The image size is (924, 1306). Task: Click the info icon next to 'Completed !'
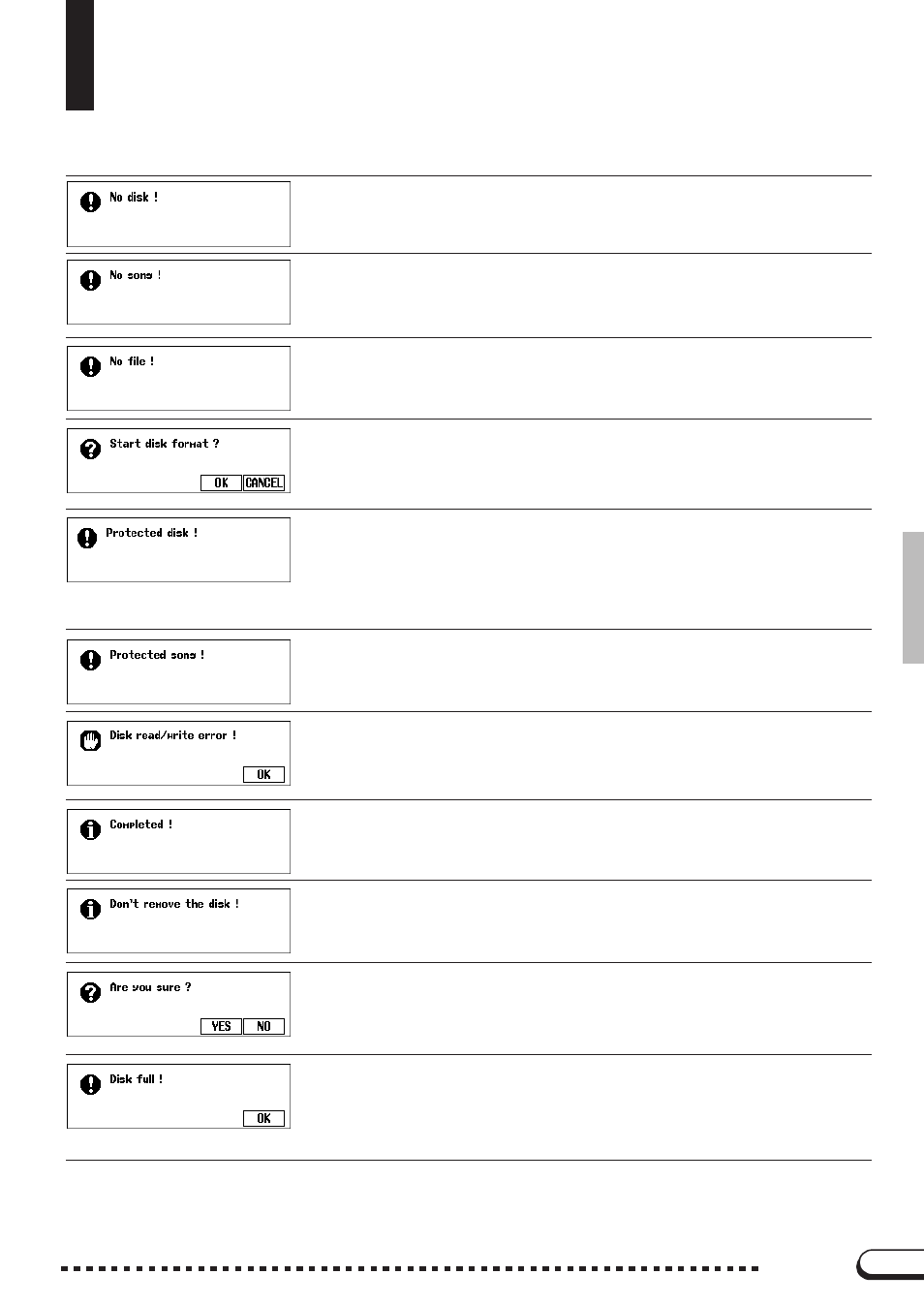(x=90, y=829)
